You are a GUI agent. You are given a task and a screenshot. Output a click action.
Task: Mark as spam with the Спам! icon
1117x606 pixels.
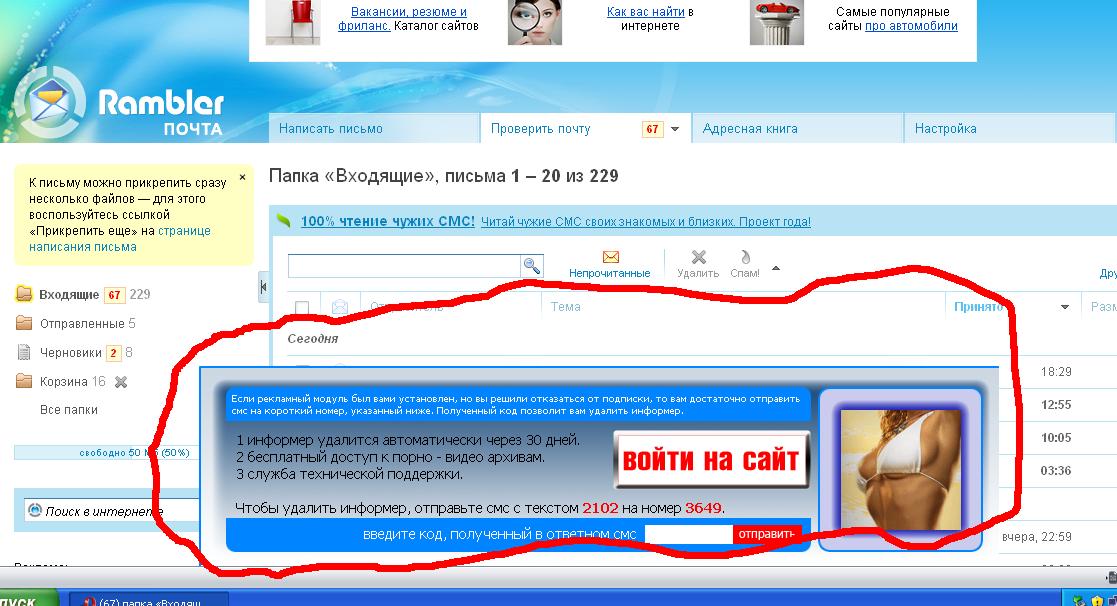(745, 258)
